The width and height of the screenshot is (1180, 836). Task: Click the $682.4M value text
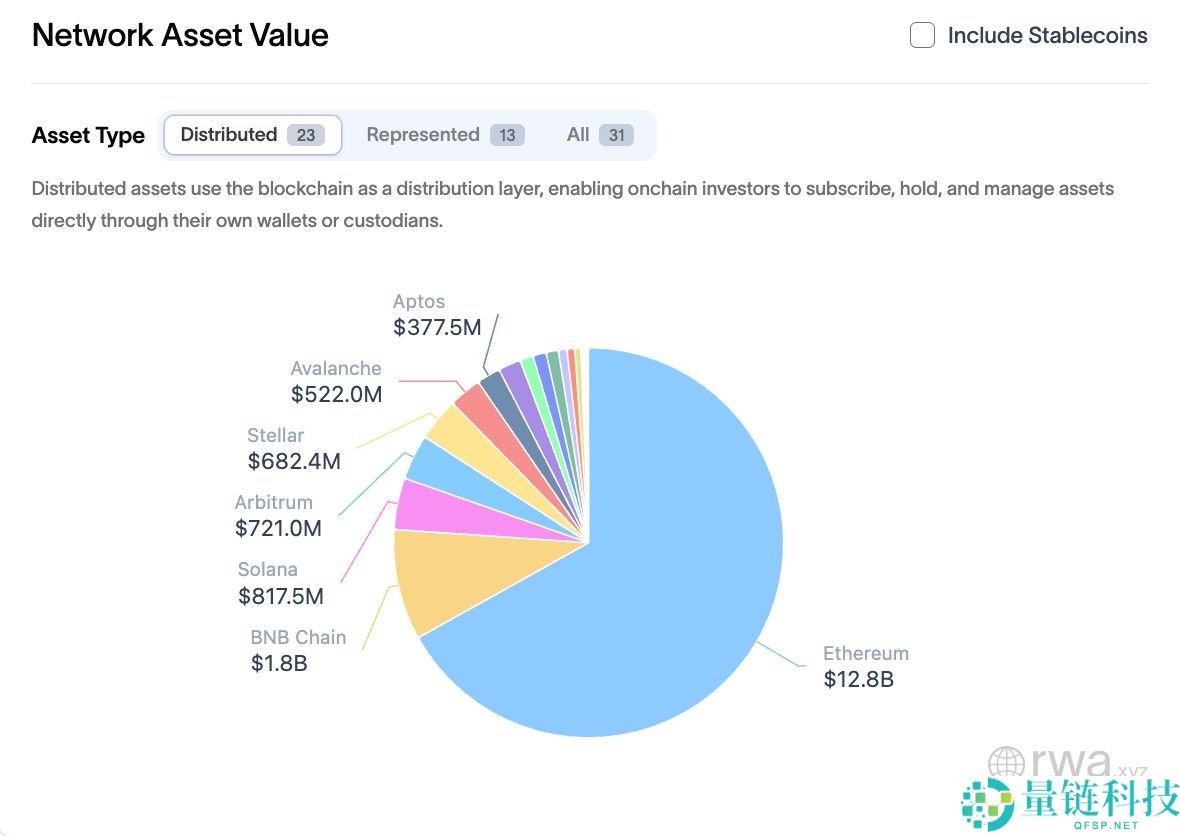click(x=293, y=461)
